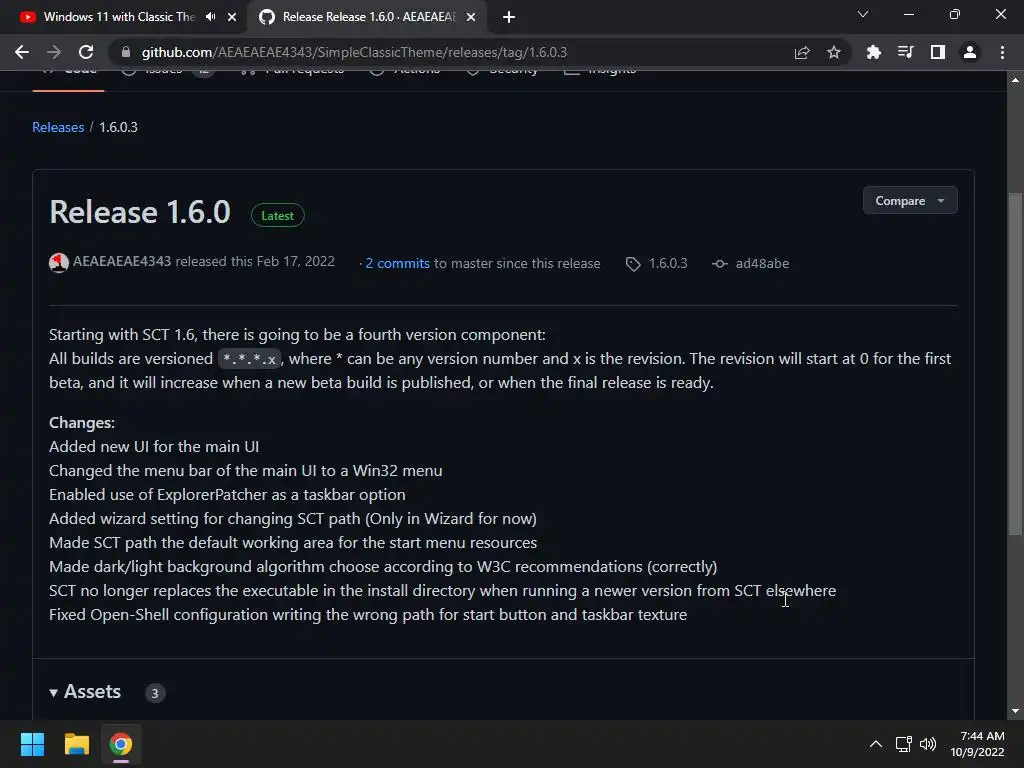The image size is (1024, 768).
Task: Open File Explorer from the taskbar
Action: tap(76, 744)
